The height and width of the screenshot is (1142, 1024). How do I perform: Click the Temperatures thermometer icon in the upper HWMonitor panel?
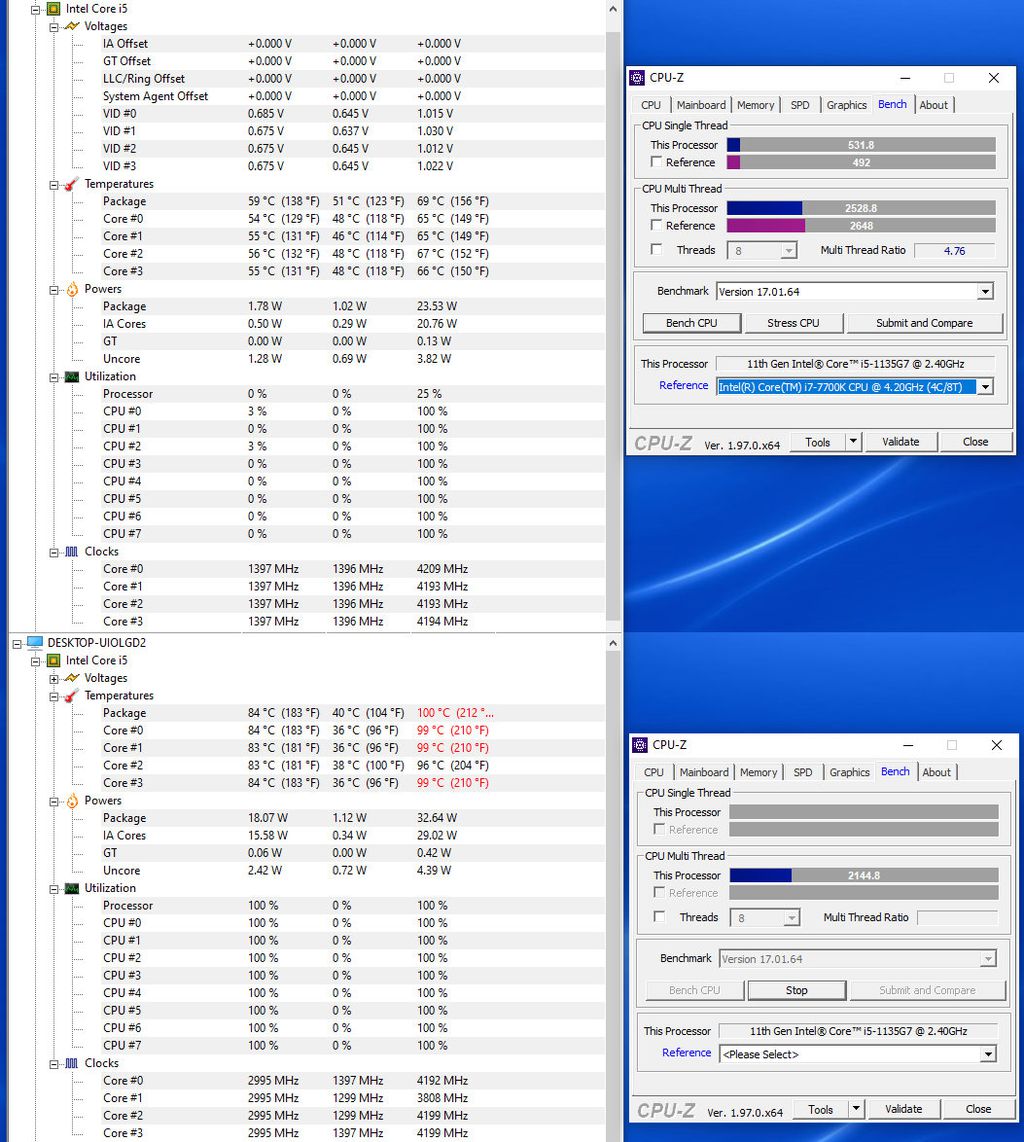pos(71,184)
